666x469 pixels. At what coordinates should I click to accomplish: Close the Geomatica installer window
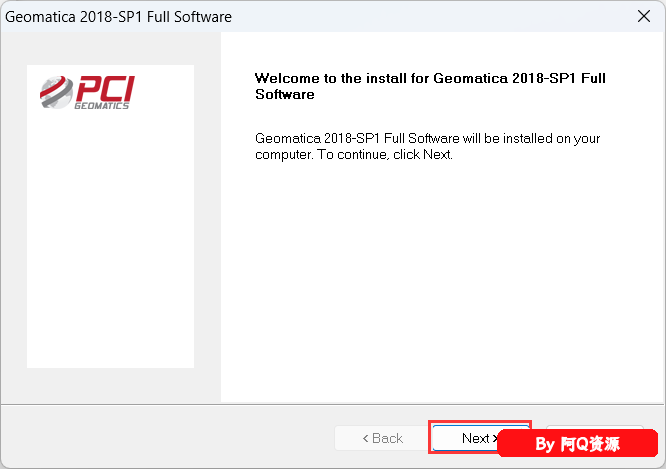pos(644,17)
